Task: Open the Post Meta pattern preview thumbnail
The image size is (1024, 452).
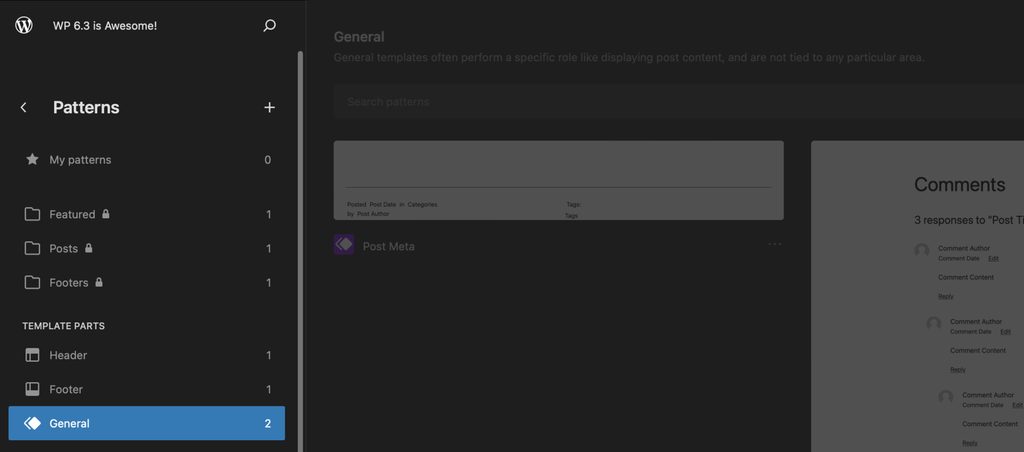Action: [558, 180]
